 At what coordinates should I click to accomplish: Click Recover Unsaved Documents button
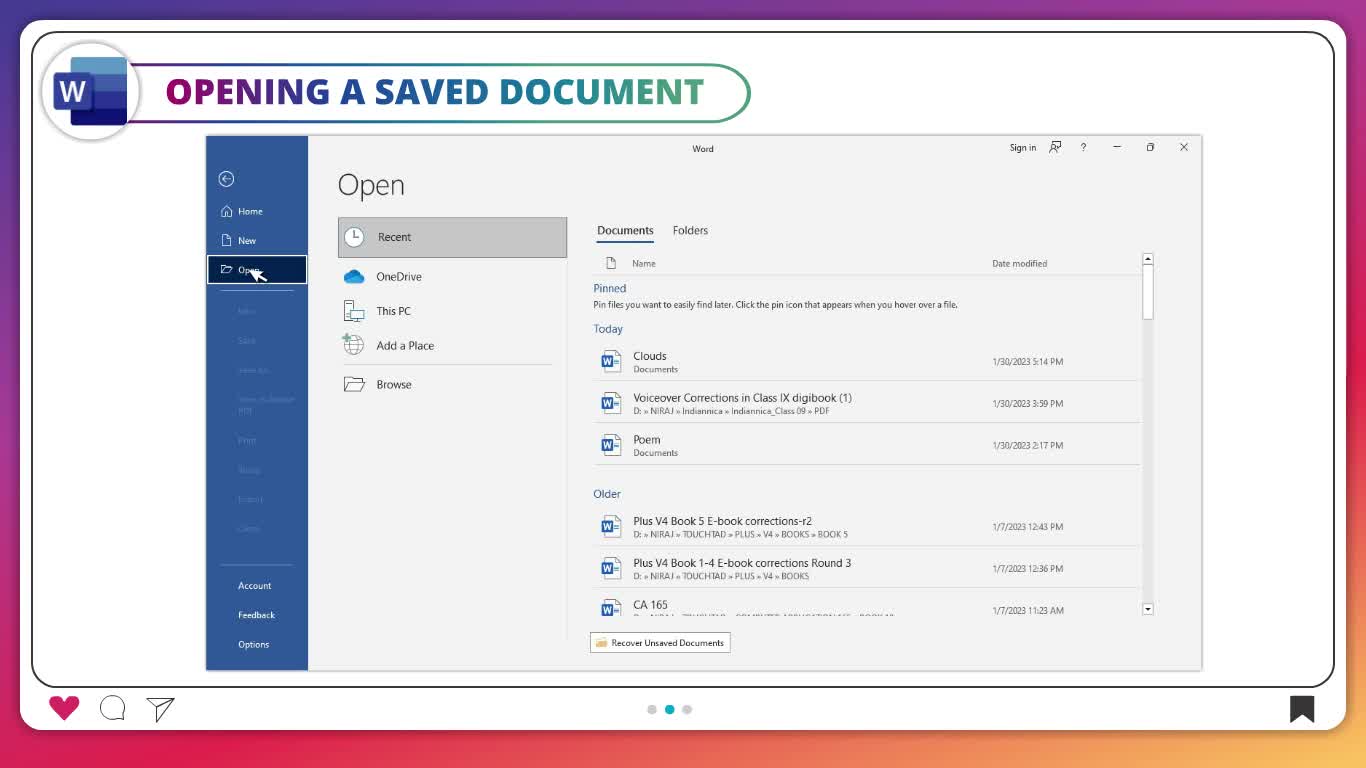(x=660, y=643)
